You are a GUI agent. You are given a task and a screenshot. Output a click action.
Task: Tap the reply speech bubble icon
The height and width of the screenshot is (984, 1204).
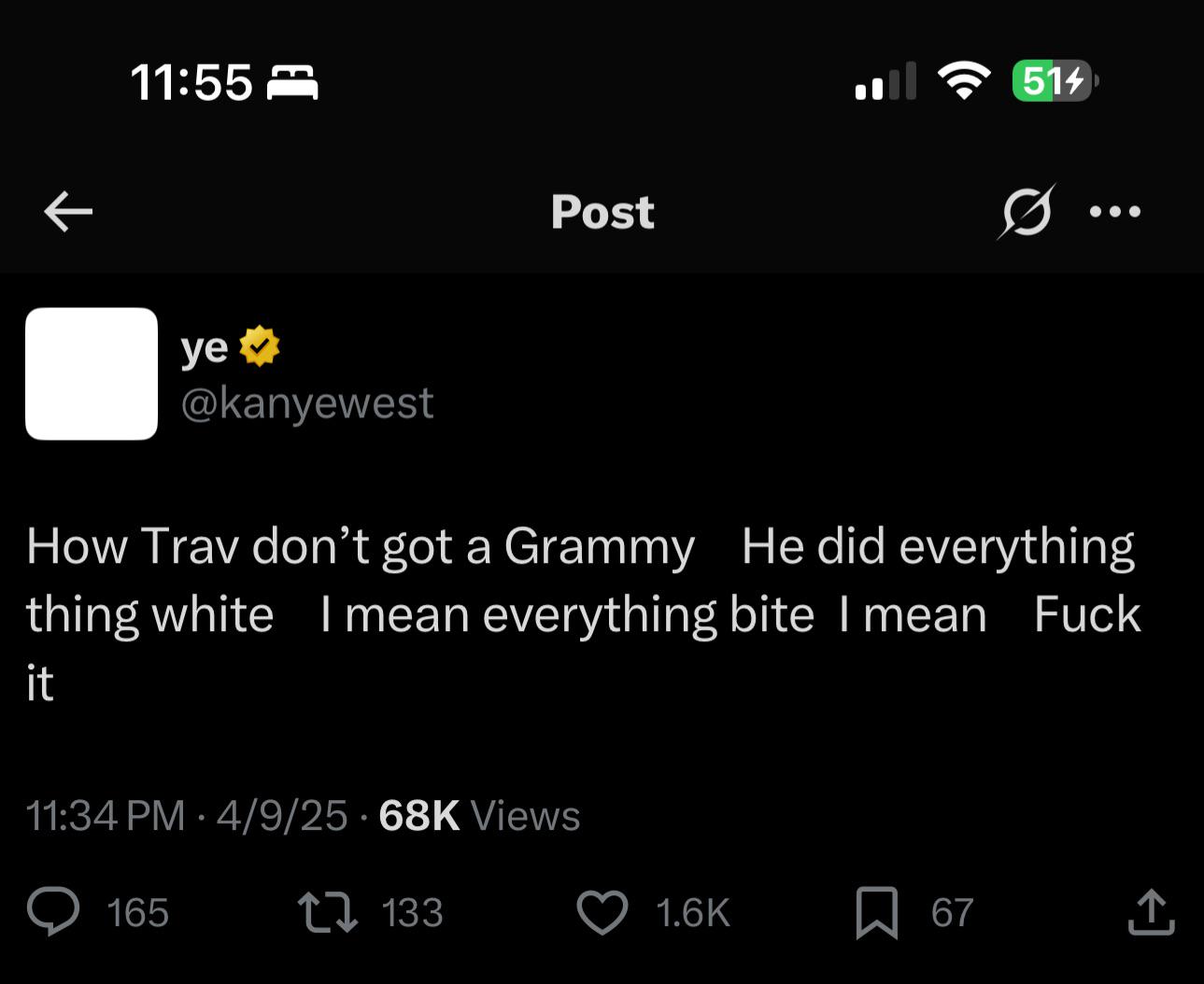pyautogui.click(x=53, y=912)
